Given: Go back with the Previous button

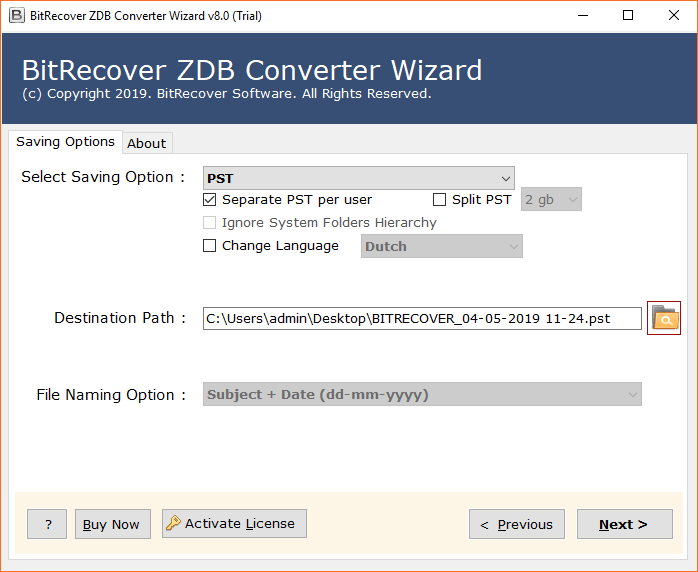Looking at the screenshot, I should tap(517, 524).
